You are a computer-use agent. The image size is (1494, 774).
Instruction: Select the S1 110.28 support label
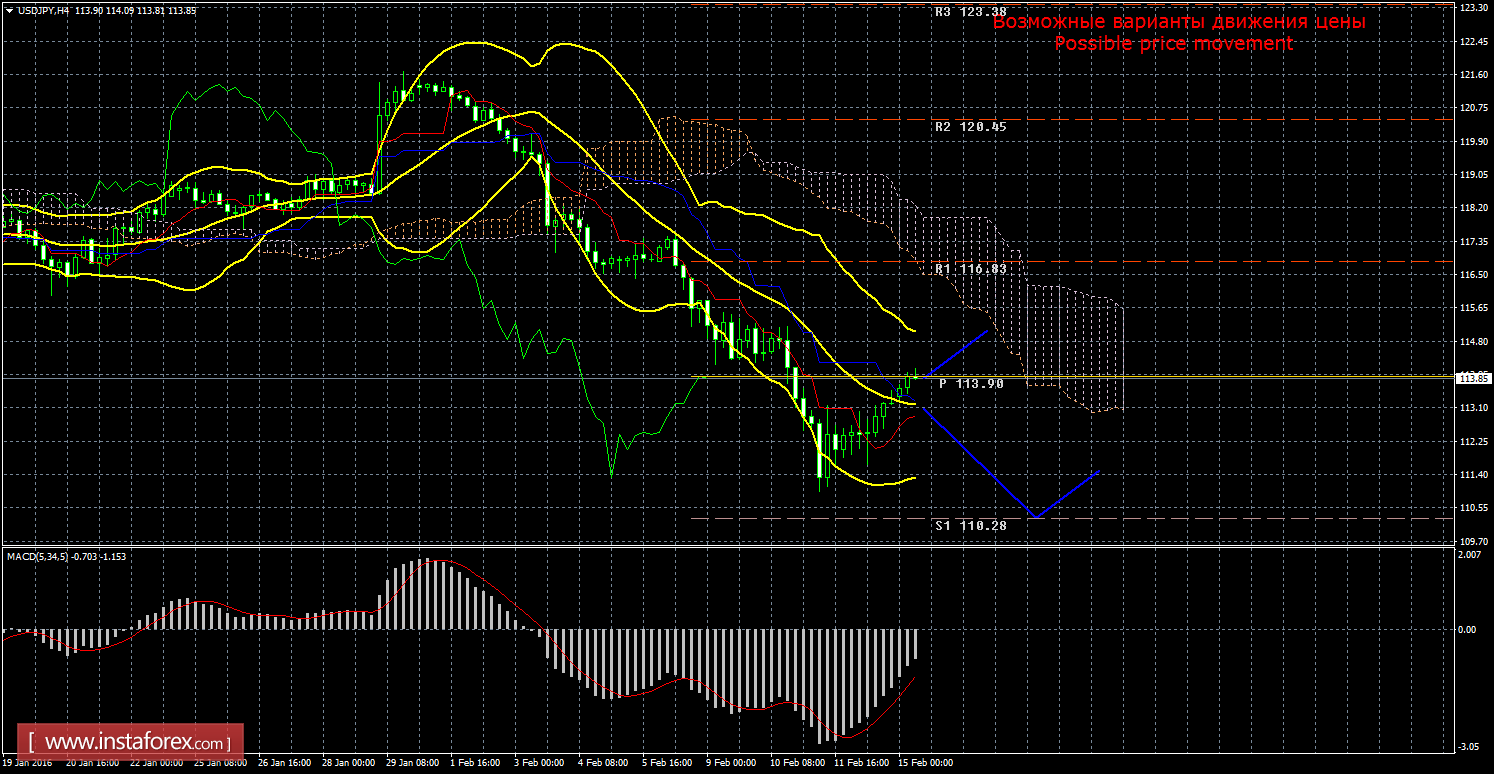[x=970, y=524]
